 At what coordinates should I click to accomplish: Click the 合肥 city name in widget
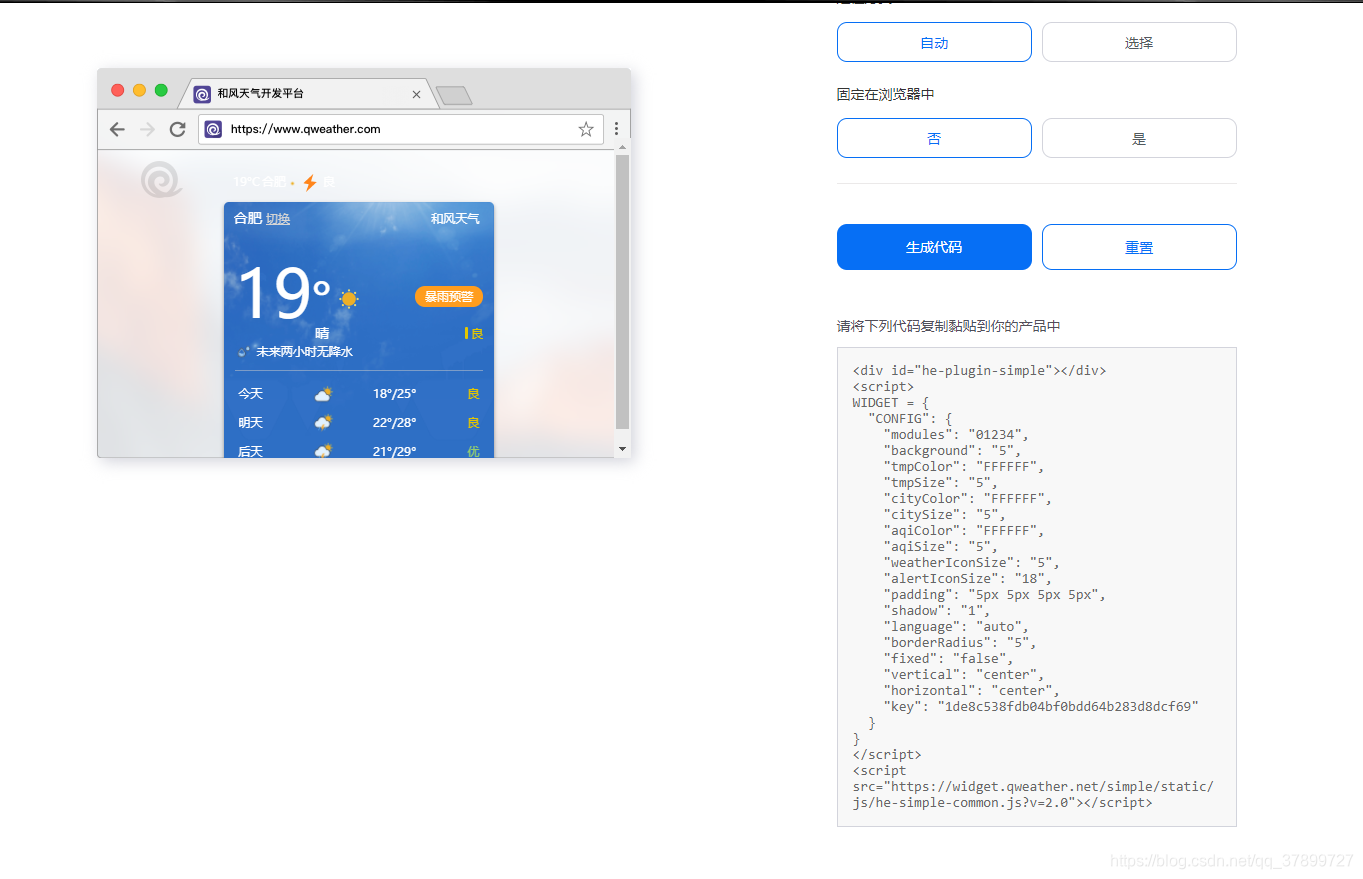point(248,218)
